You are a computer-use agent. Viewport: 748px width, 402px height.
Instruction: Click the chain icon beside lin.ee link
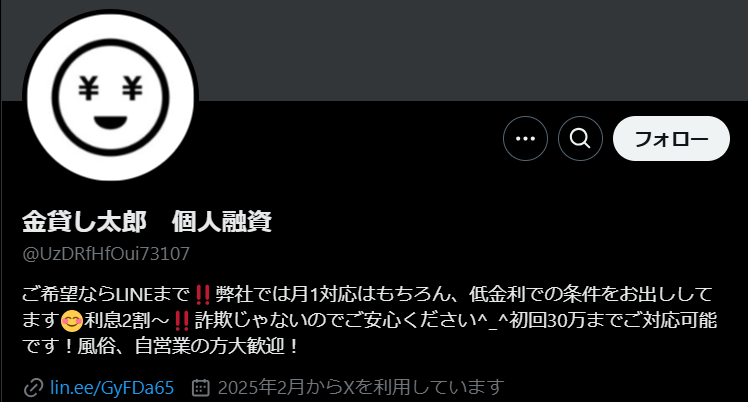coord(33,388)
